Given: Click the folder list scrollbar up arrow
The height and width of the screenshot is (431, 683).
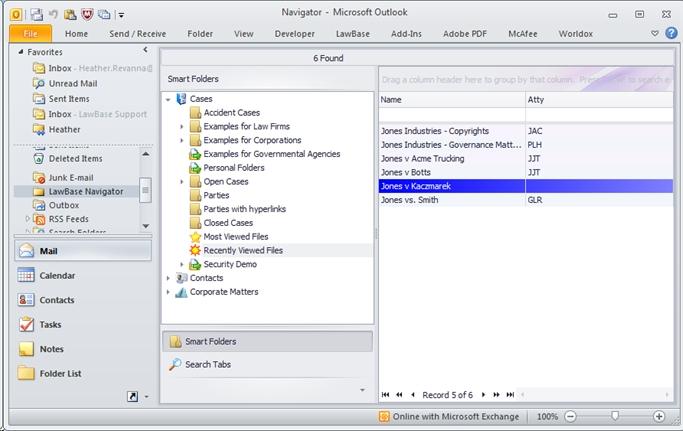Looking at the screenshot, I should click(145, 154).
